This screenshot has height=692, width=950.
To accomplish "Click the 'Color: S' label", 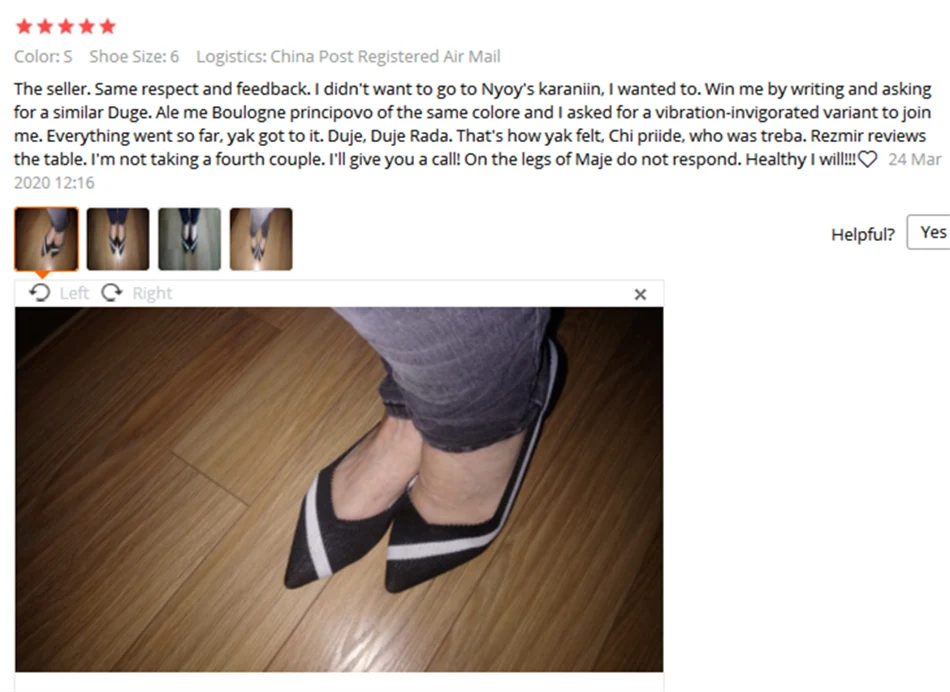I will tap(43, 56).
